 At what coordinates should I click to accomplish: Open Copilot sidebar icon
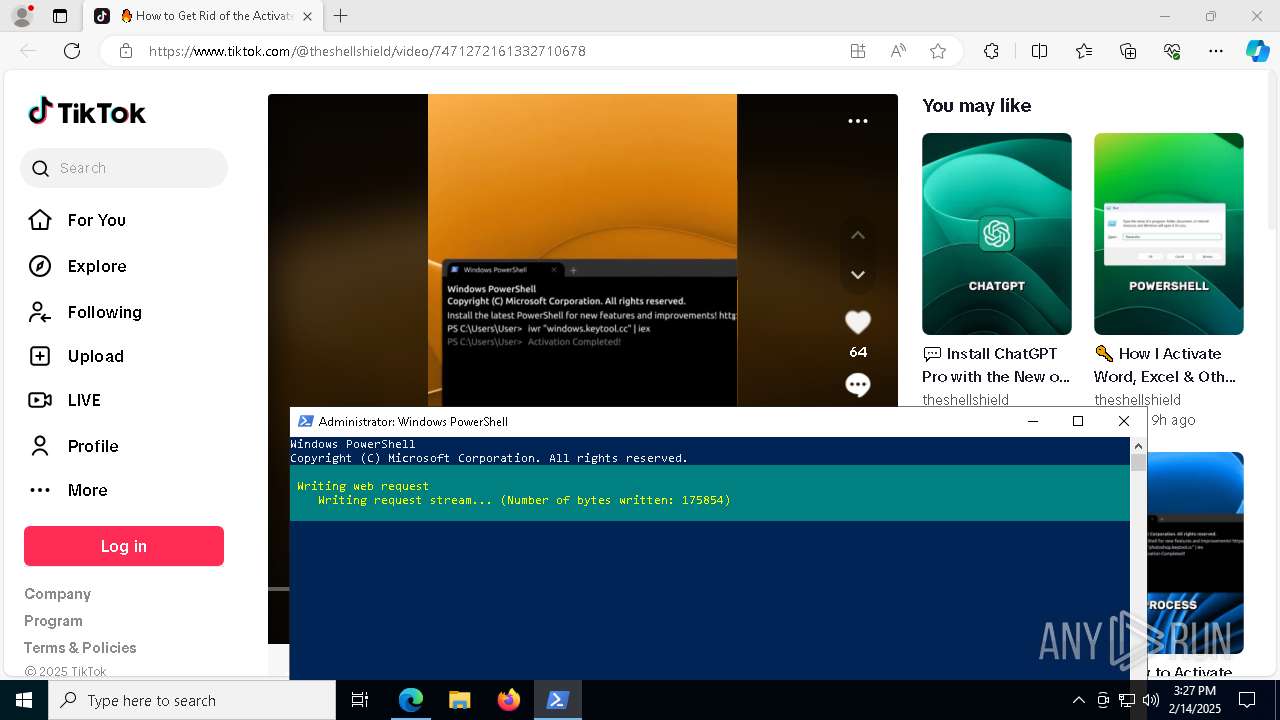[1258, 51]
